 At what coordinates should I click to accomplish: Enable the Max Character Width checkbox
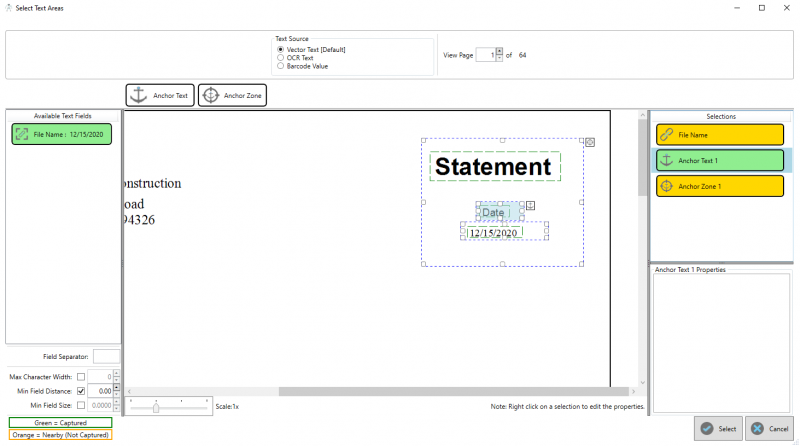(81, 377)
